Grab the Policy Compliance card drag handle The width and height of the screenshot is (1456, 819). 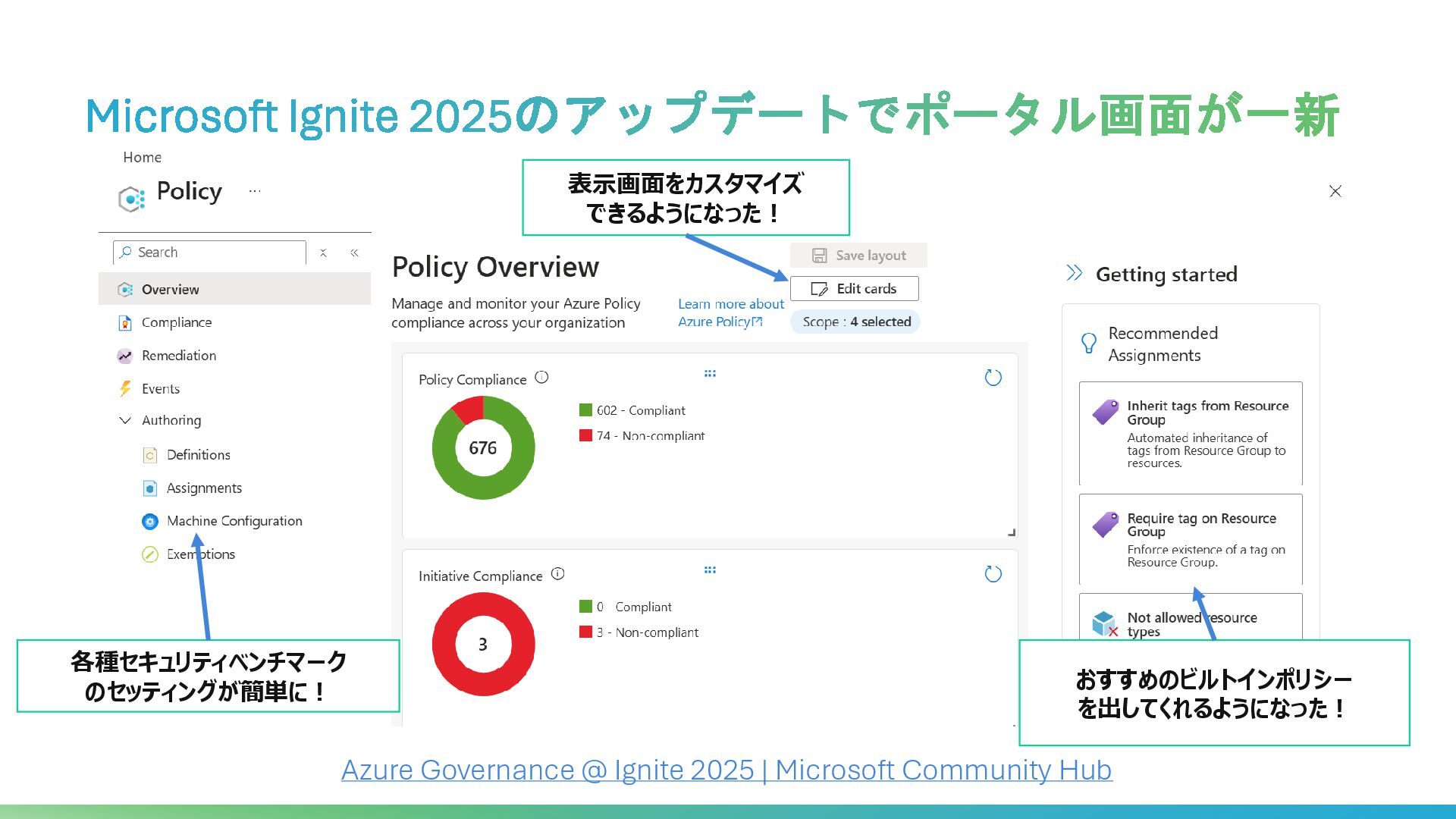coord(710,374)
